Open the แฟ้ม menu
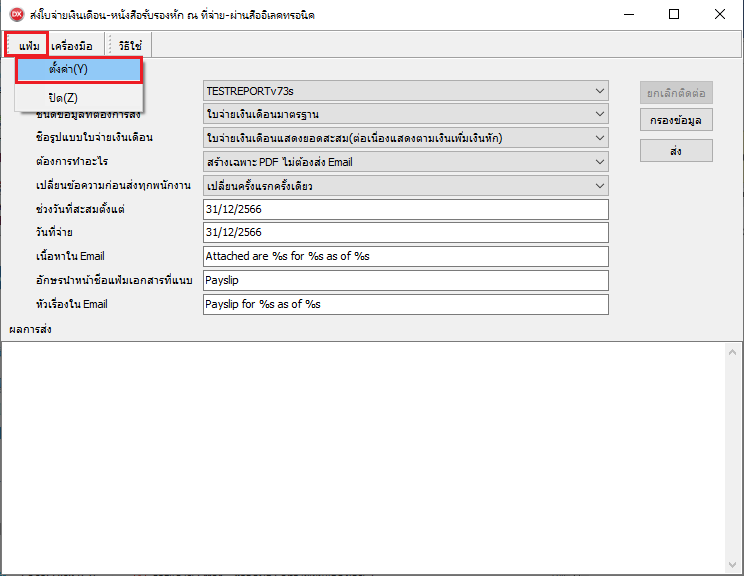 pyautogui.click(x=28, y=45)
